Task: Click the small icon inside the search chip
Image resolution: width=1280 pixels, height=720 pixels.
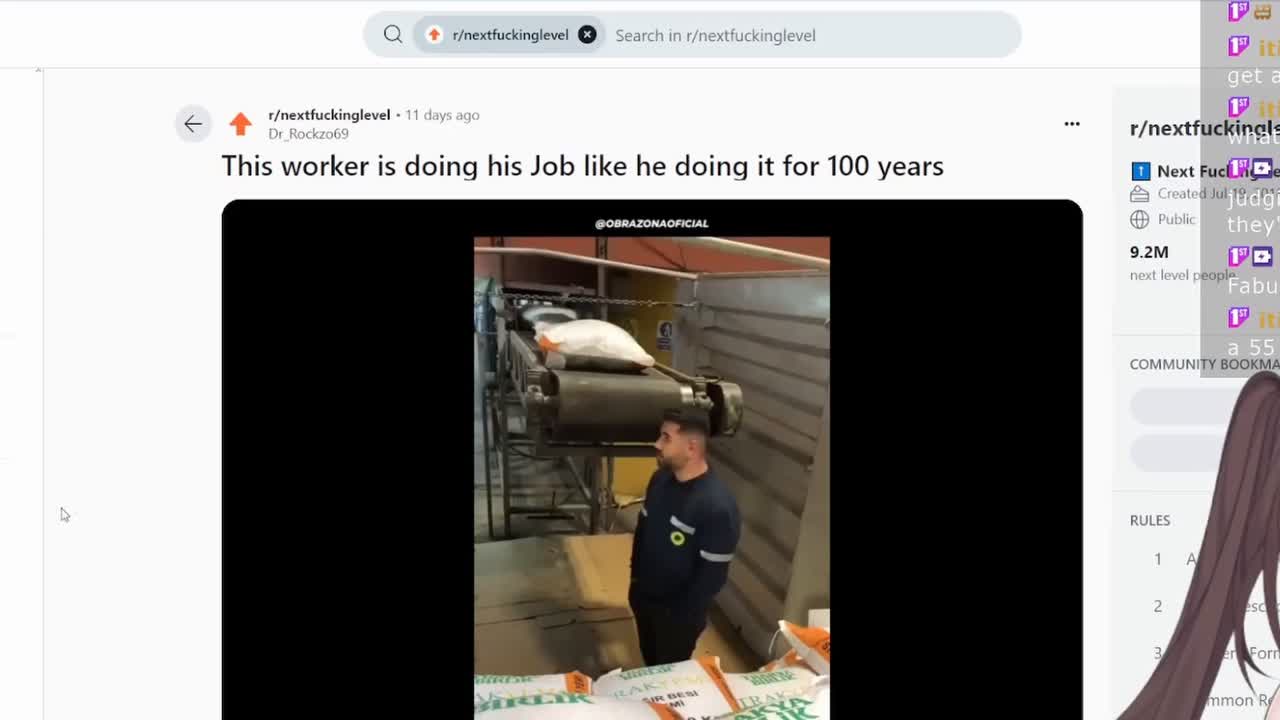Action: [x=434, y=35]
